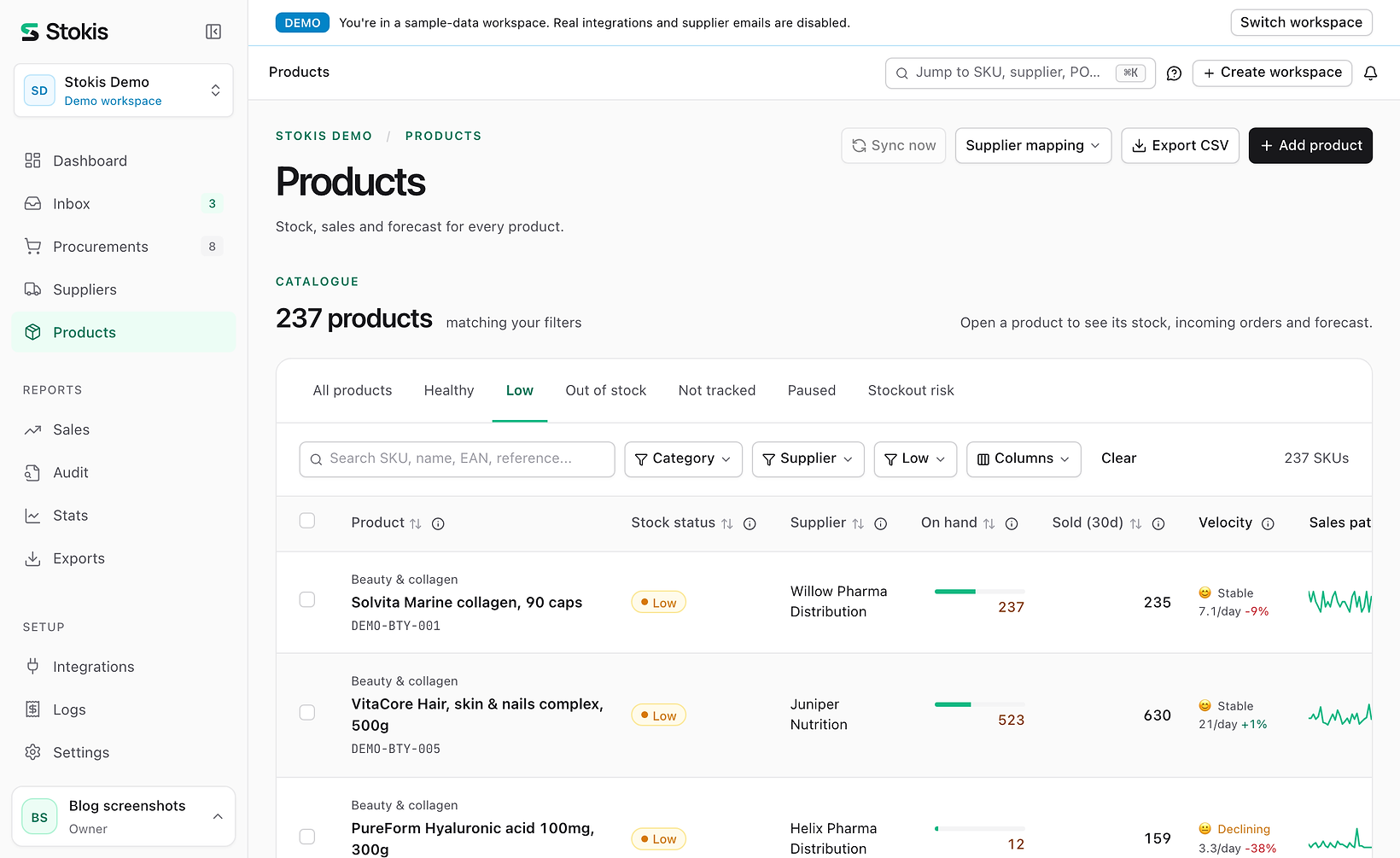Open notifications bell icon

coord(1370,73)
